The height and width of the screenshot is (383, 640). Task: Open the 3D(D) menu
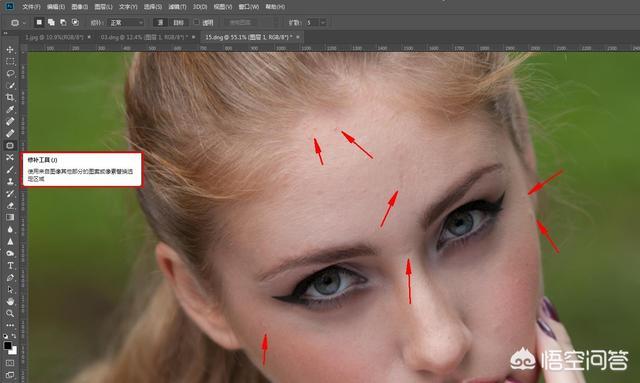[200, 7]
